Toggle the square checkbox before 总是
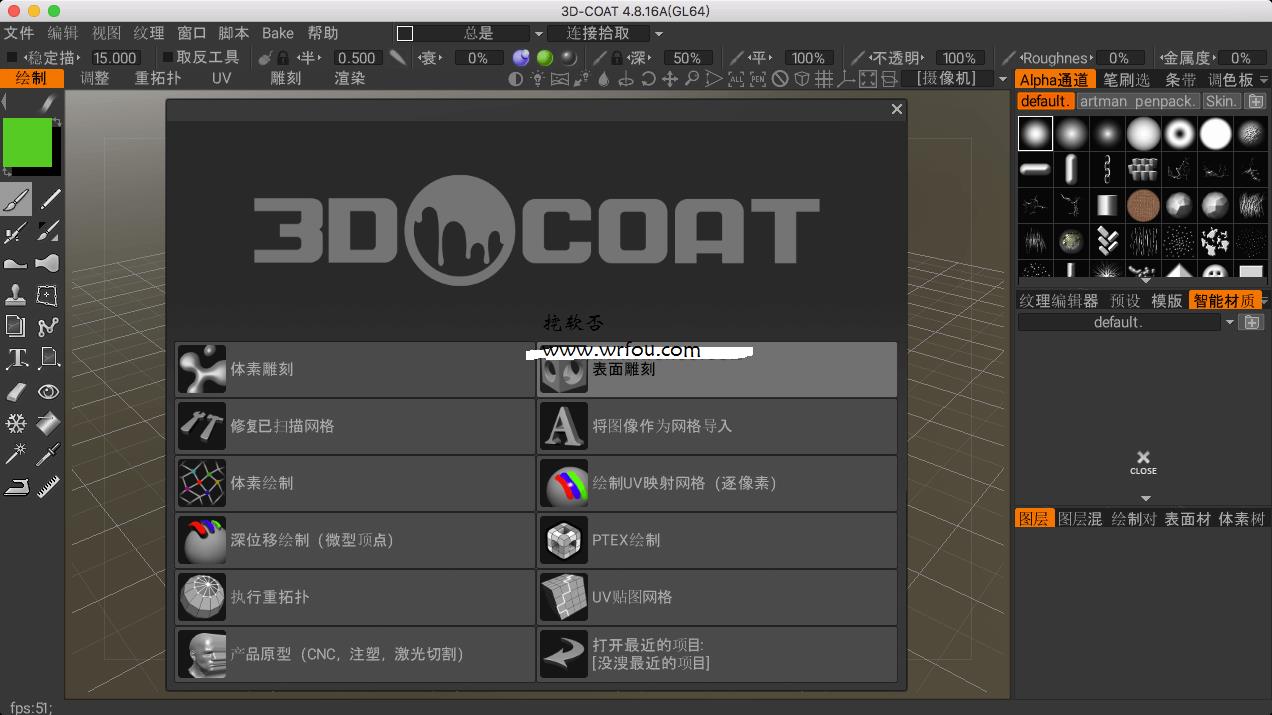 pyautogui.click(x=405, y=34)
